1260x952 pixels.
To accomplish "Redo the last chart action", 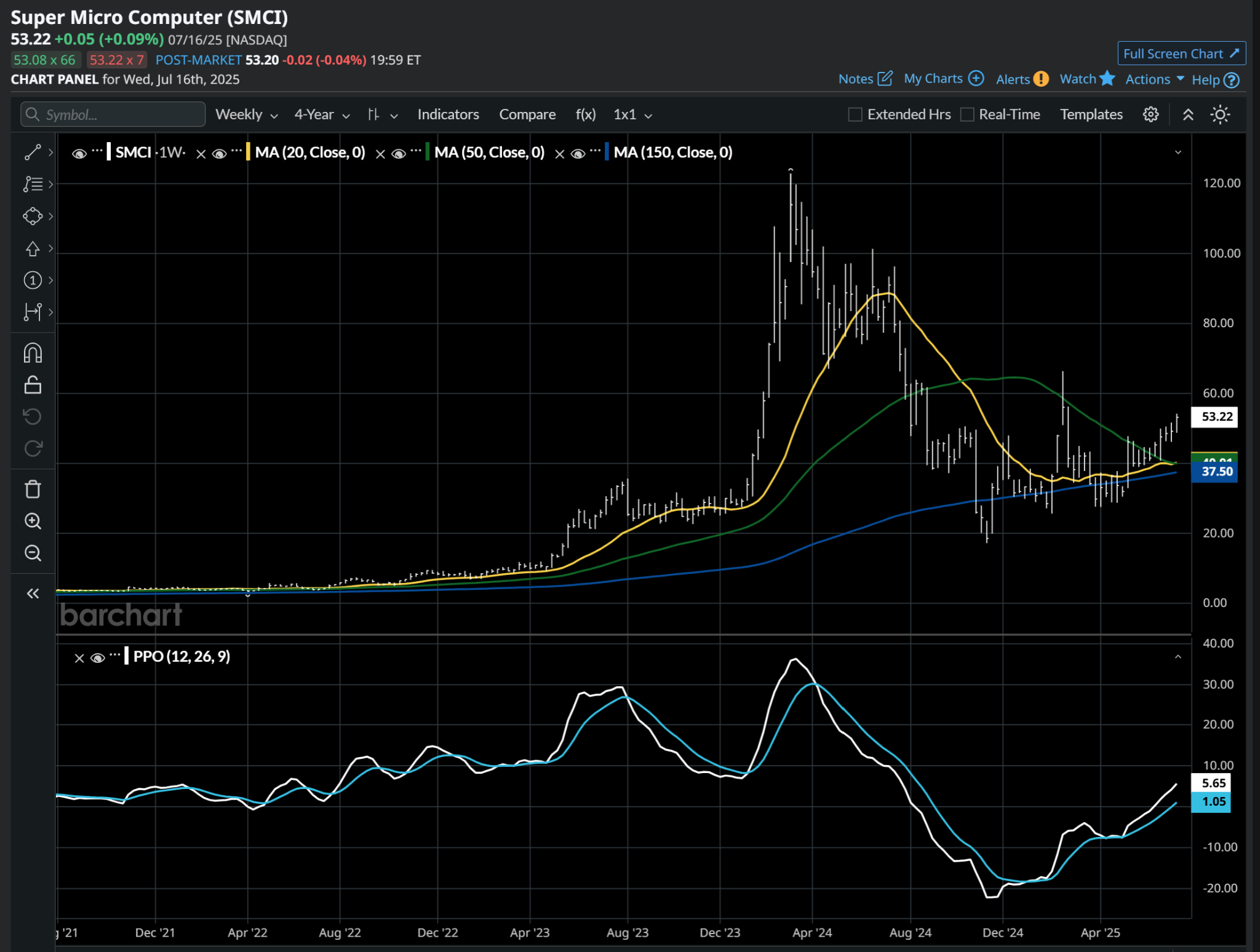I will [33, 448].
